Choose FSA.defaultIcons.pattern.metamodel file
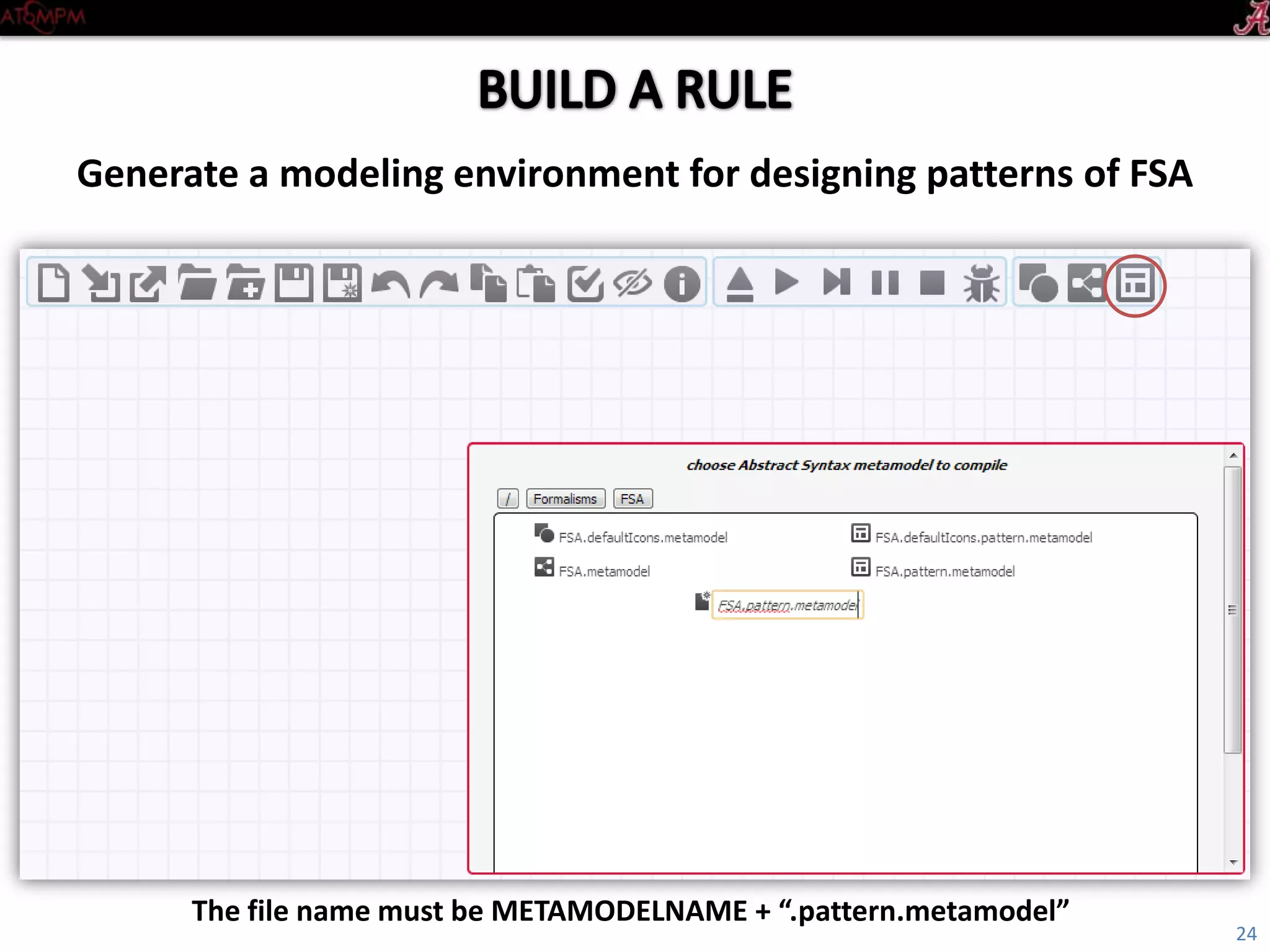Screen dimensions: 1270x952 [984, 537]
